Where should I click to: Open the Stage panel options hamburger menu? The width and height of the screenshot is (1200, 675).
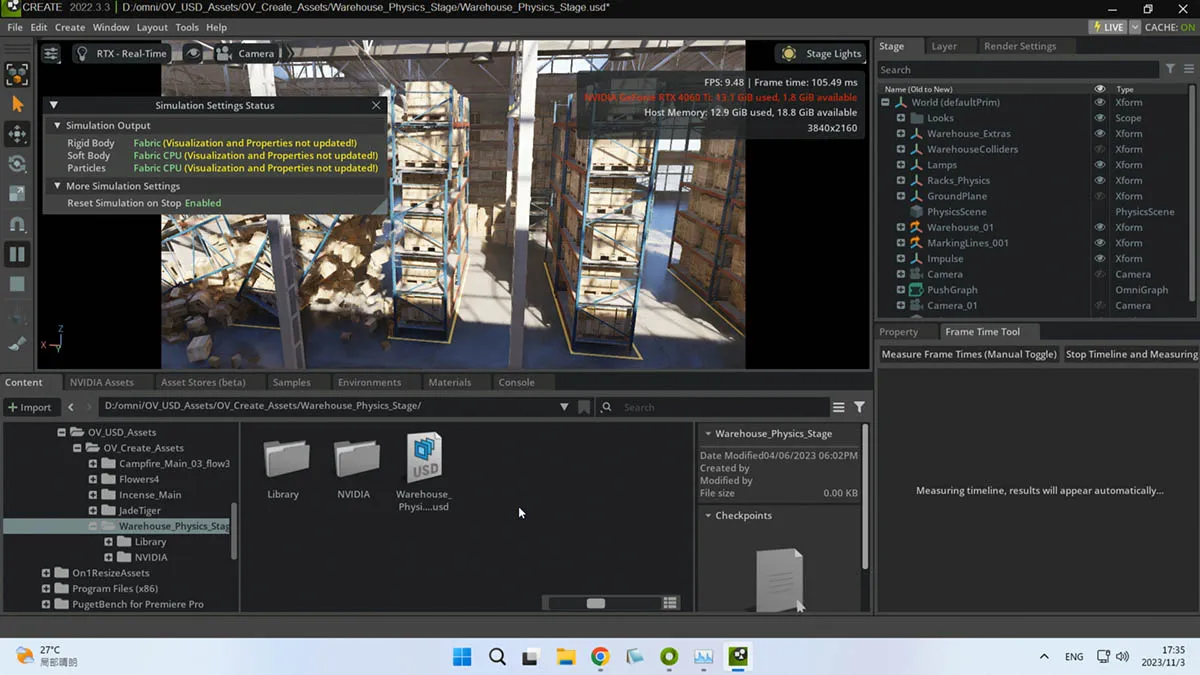click(1187, 69)
